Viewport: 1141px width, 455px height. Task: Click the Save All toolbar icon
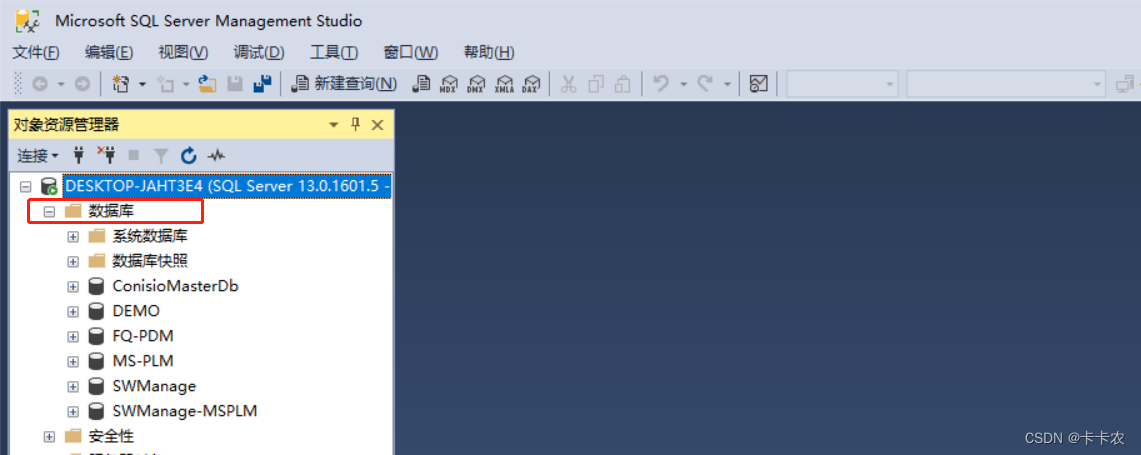262,84
